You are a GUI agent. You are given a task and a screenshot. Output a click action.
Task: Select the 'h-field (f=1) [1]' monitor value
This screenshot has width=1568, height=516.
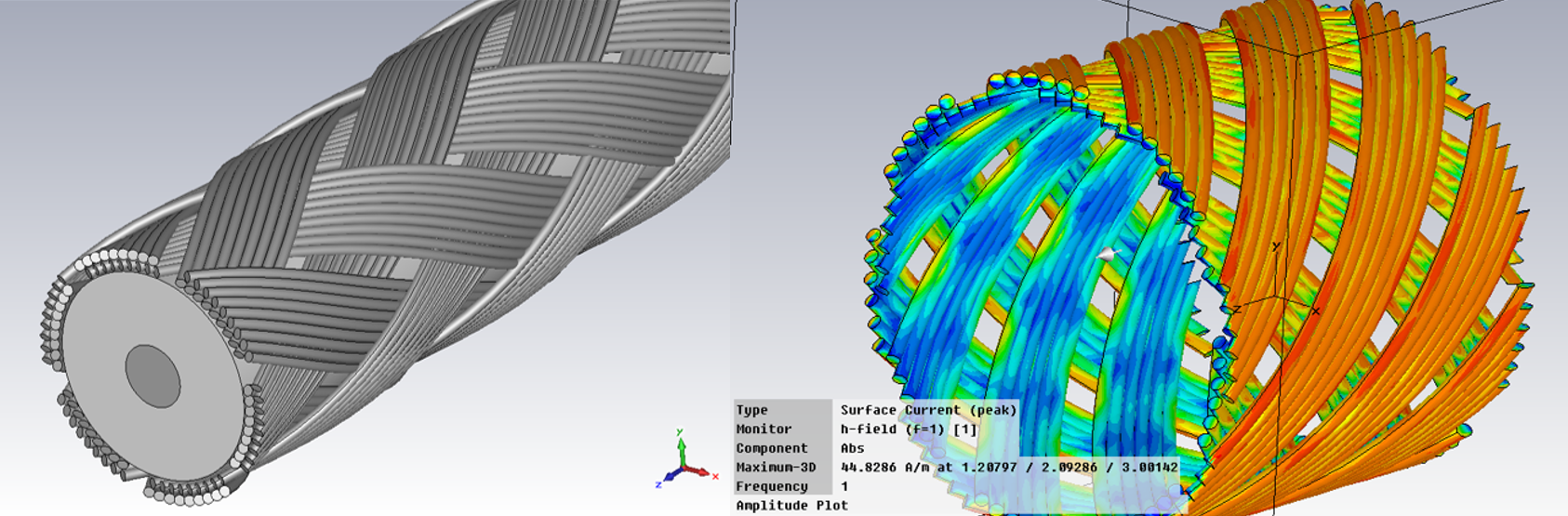[x=909, y=430]
